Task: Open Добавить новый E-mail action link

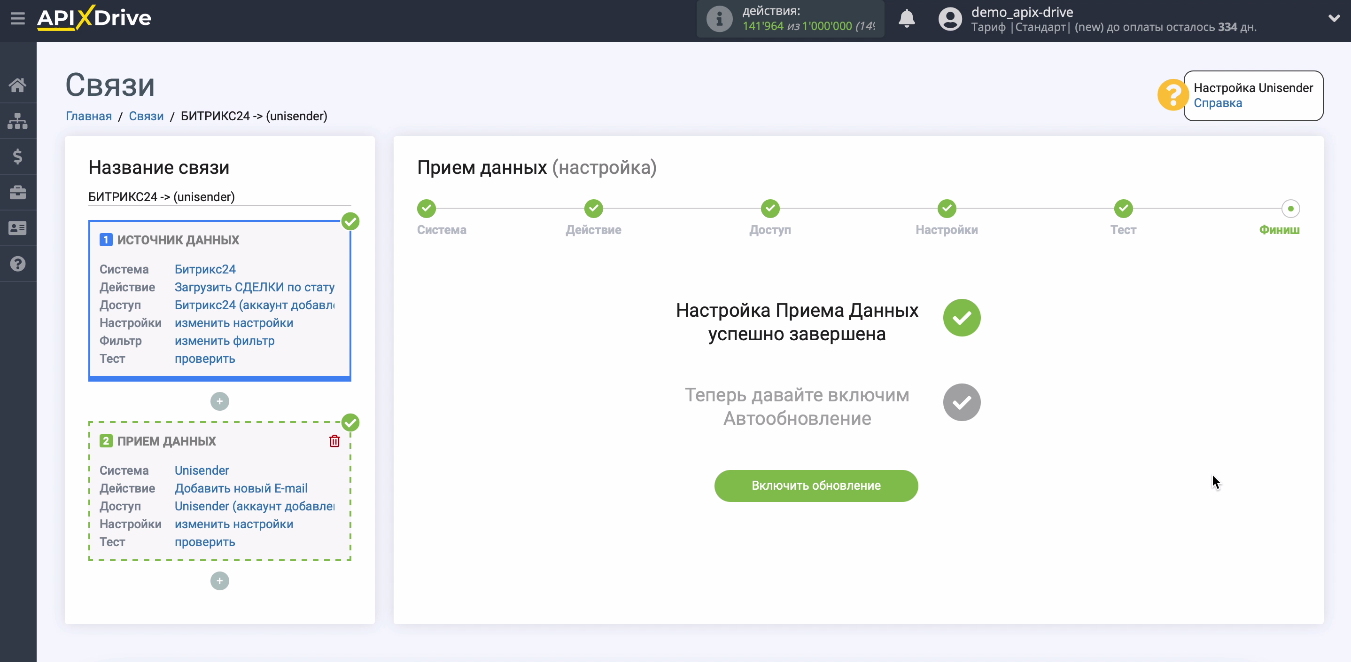Action: pos(241,488)
